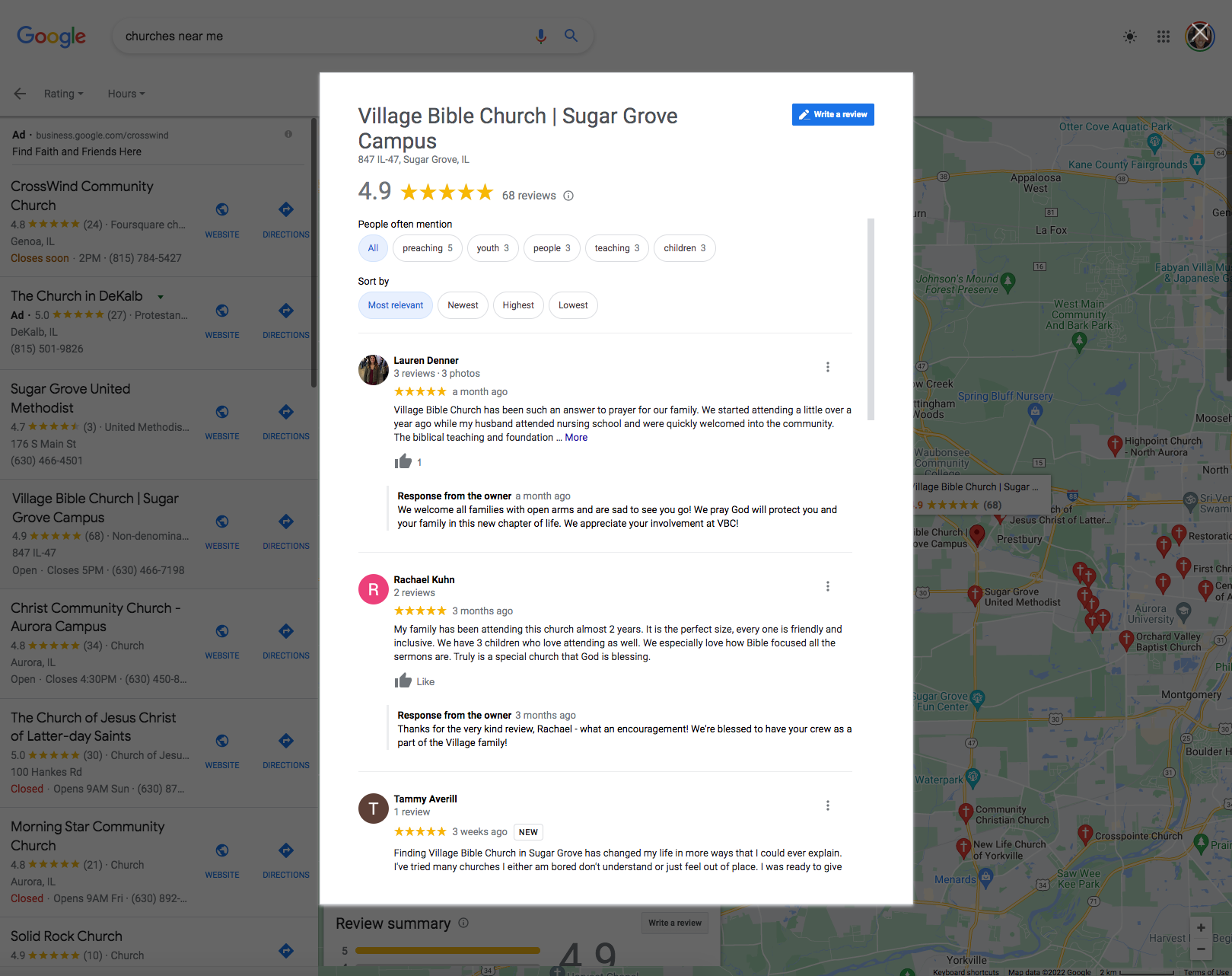Get directions to CrossWind Community Church
Image resolution: width=1232 pixels, height=976 pixels.
pos(286,209)
